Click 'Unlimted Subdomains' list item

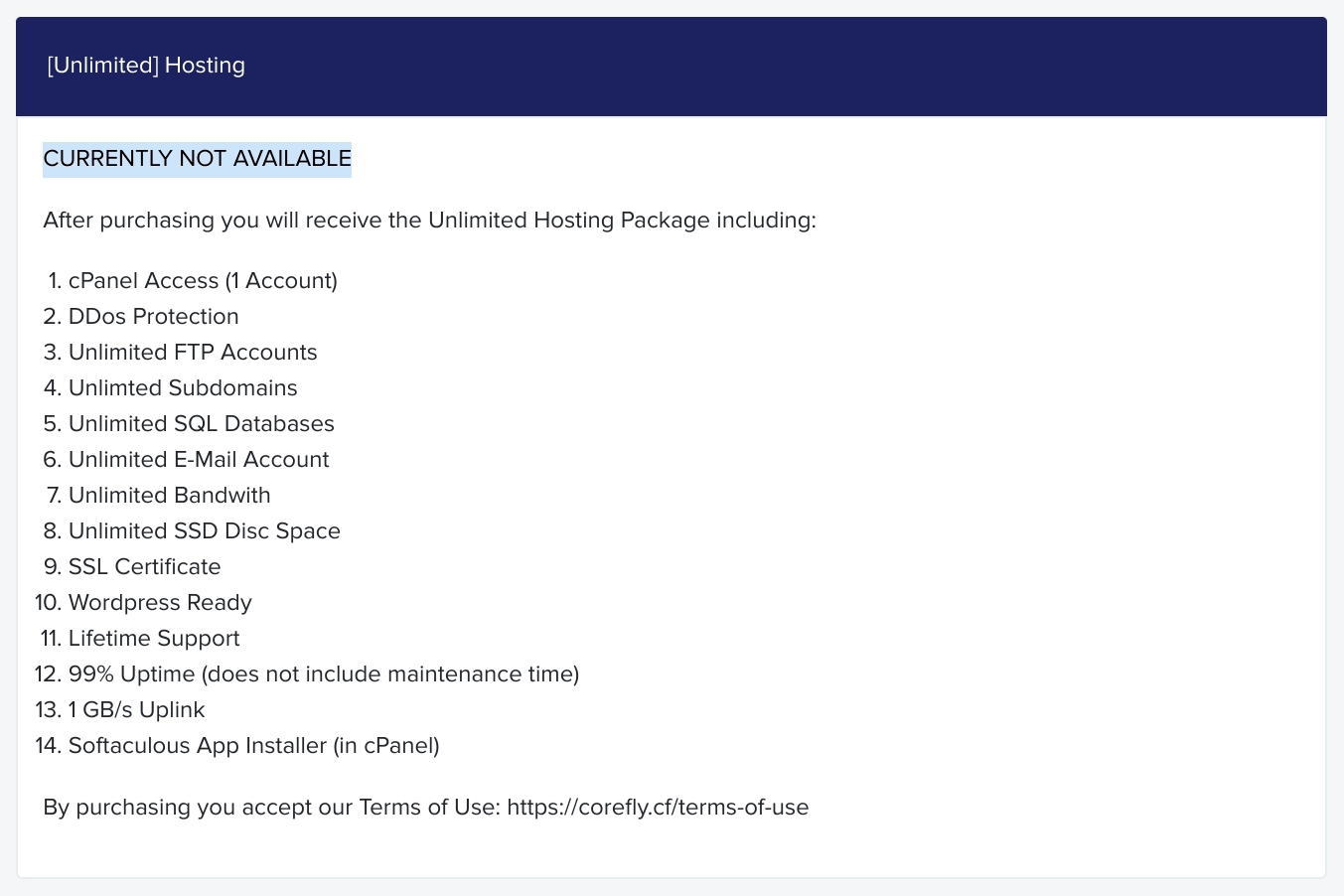183,388
